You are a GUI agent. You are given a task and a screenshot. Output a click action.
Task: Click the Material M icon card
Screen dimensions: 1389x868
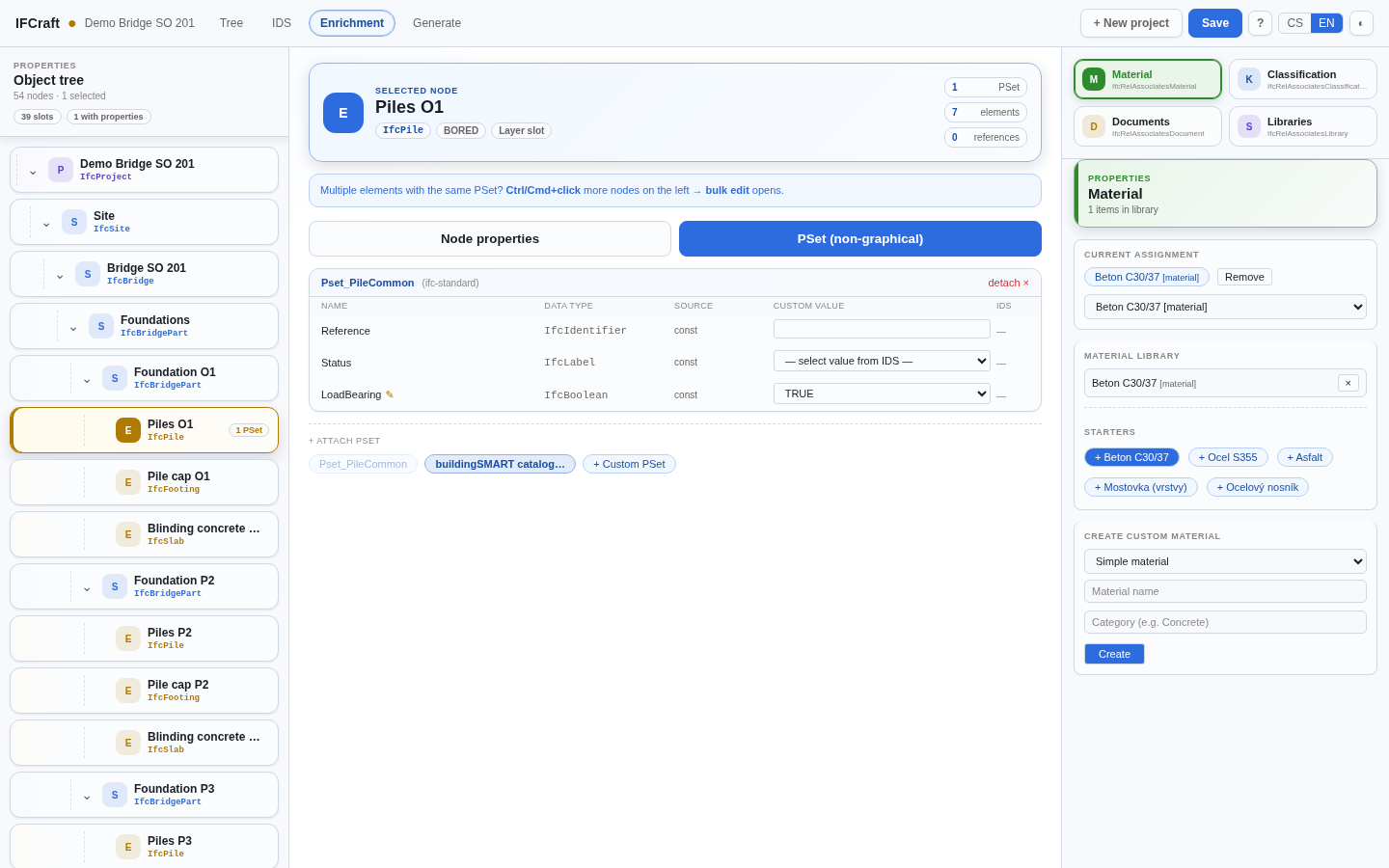click(1148, 79)
